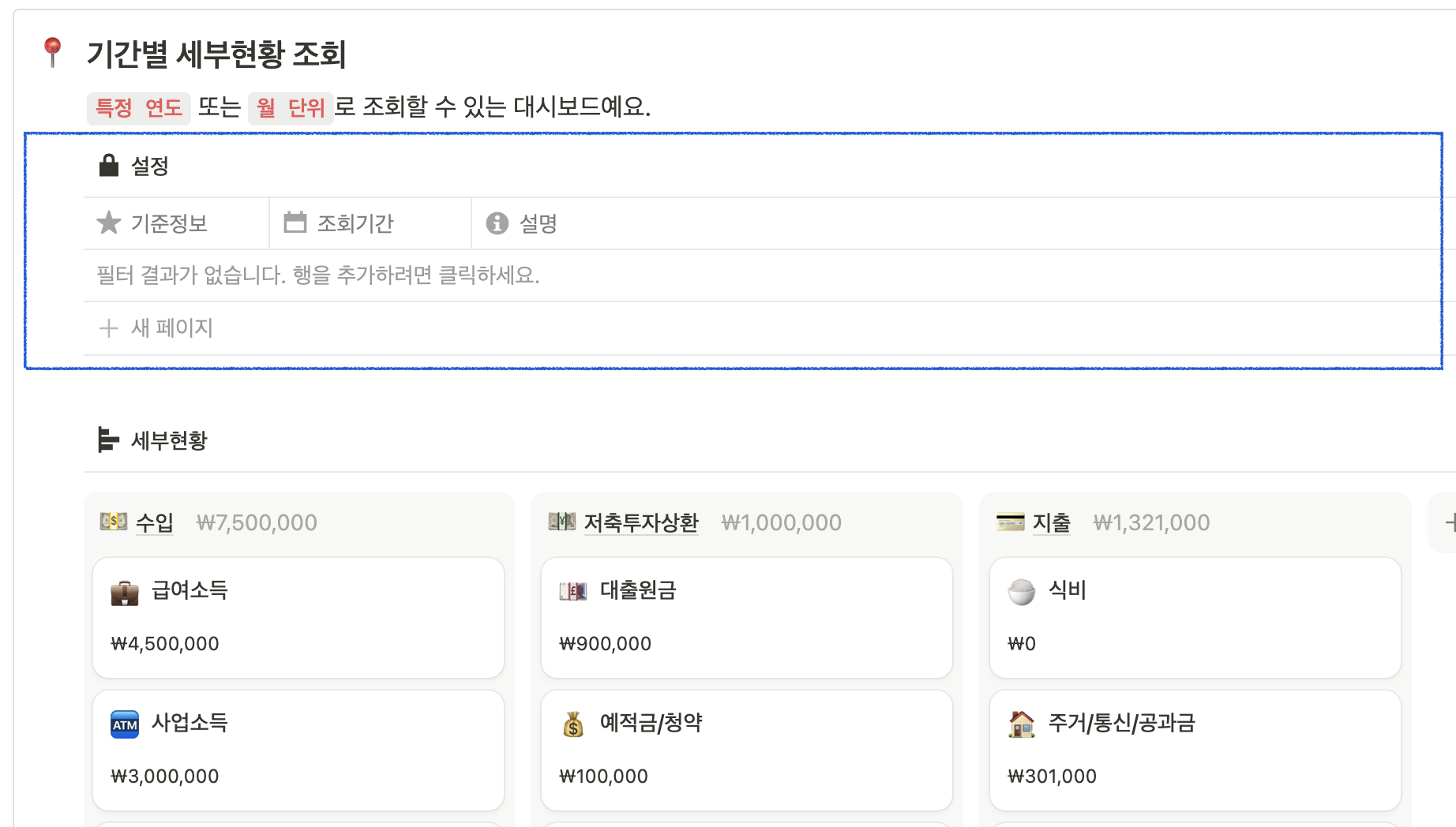
Task: Click 새 페이지 to add a page
Action: (x=172, y=327)
